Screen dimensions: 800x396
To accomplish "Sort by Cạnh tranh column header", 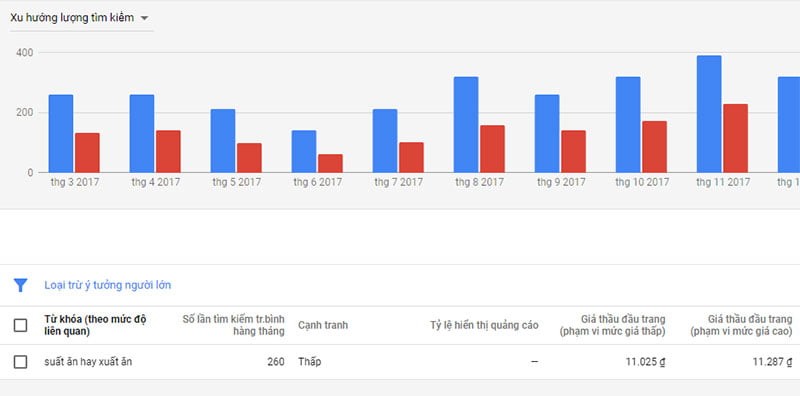I will point(323,325).
